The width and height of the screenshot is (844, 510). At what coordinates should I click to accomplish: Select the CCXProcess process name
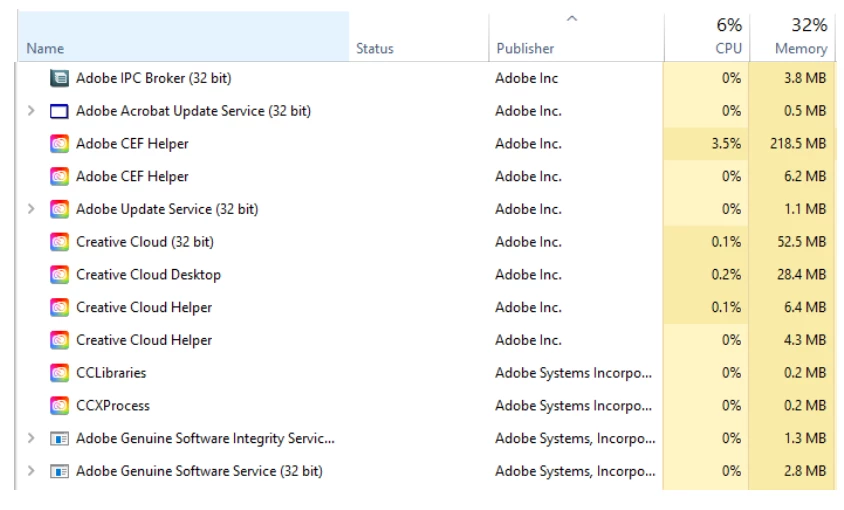point(113,406)
